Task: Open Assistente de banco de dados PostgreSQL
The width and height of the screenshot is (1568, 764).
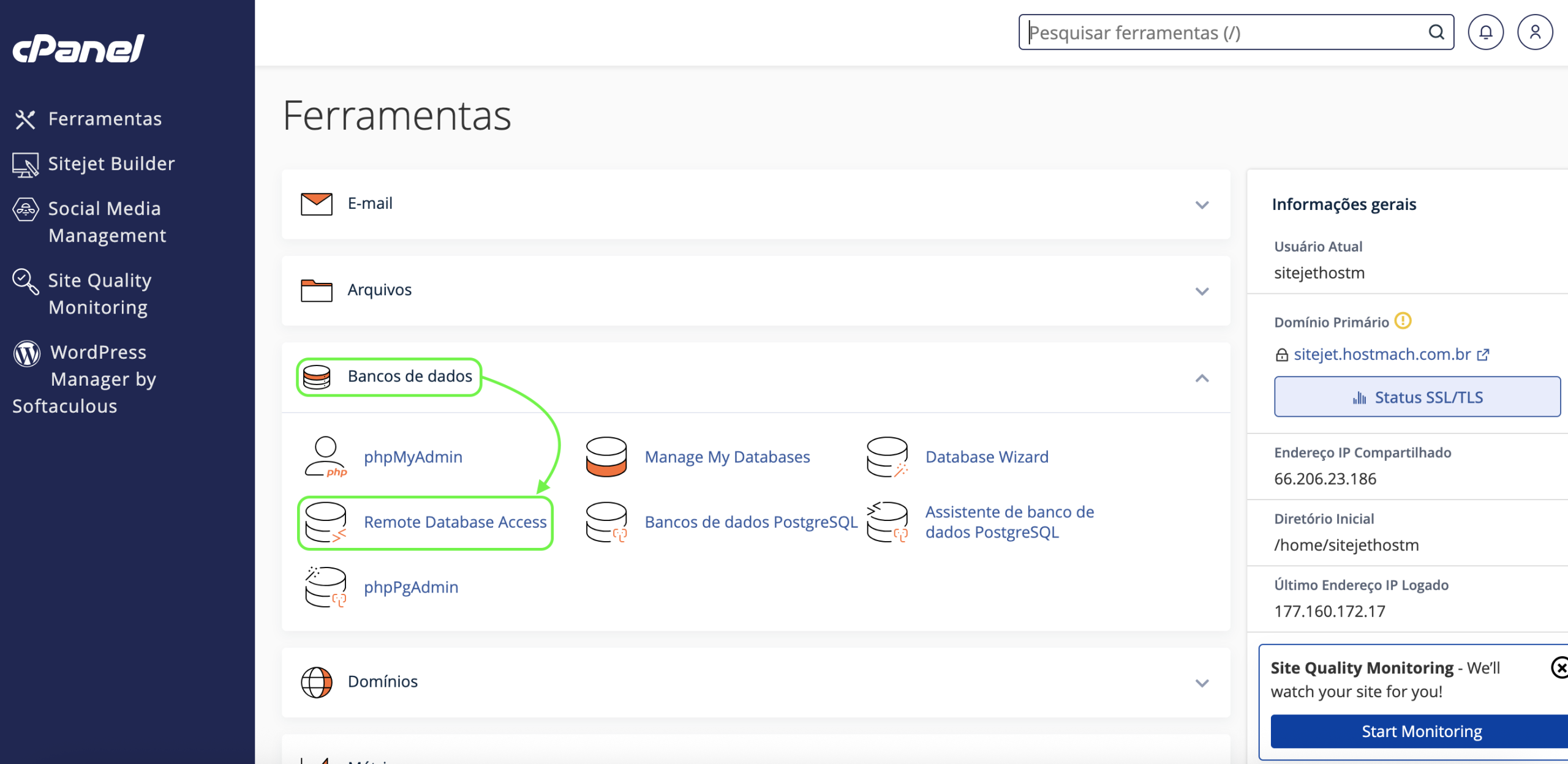Action: [x=1009, y=522]
